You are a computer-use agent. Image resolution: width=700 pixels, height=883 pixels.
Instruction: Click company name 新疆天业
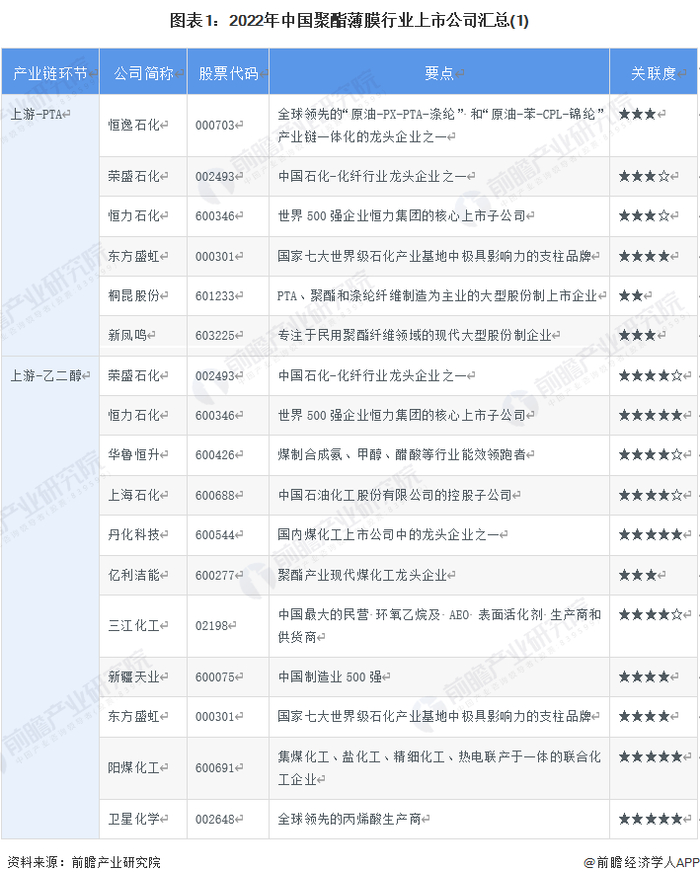pyautogui.click(x=134, y=676)
